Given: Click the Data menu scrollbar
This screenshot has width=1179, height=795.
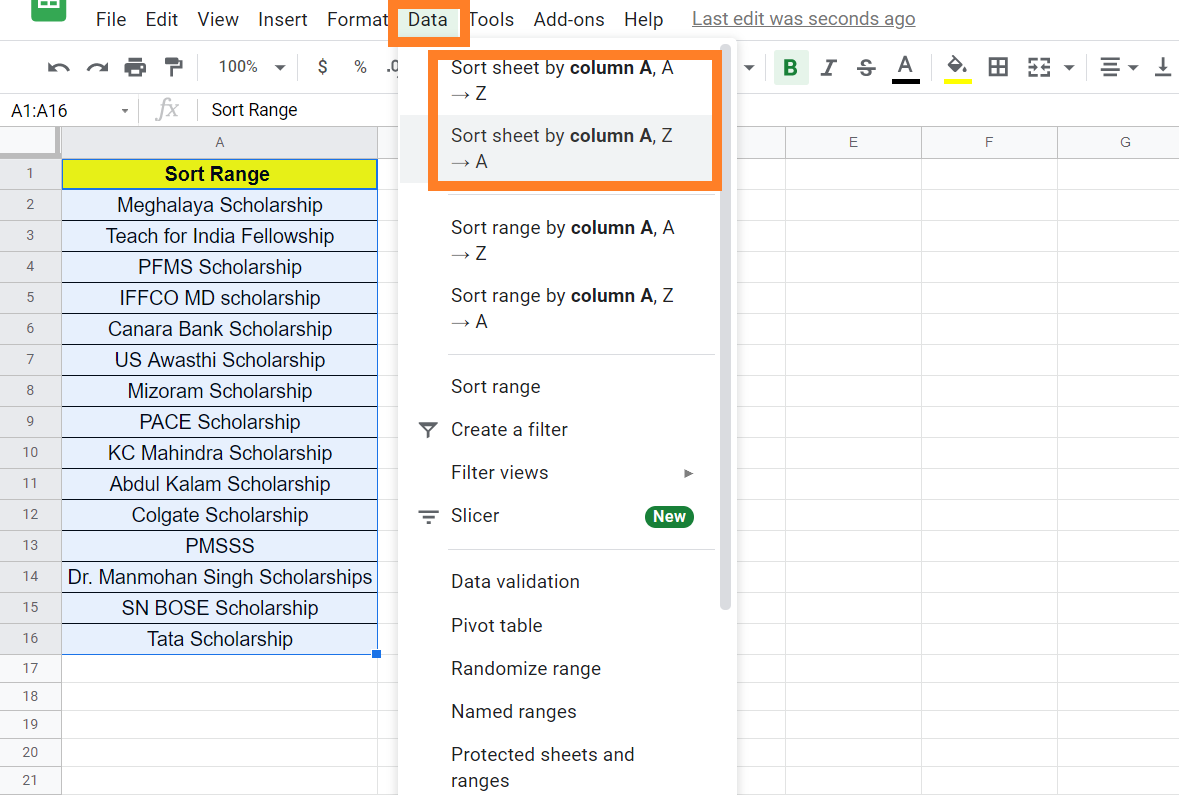Looking at the screenshot, I should (x=726, y=327).
